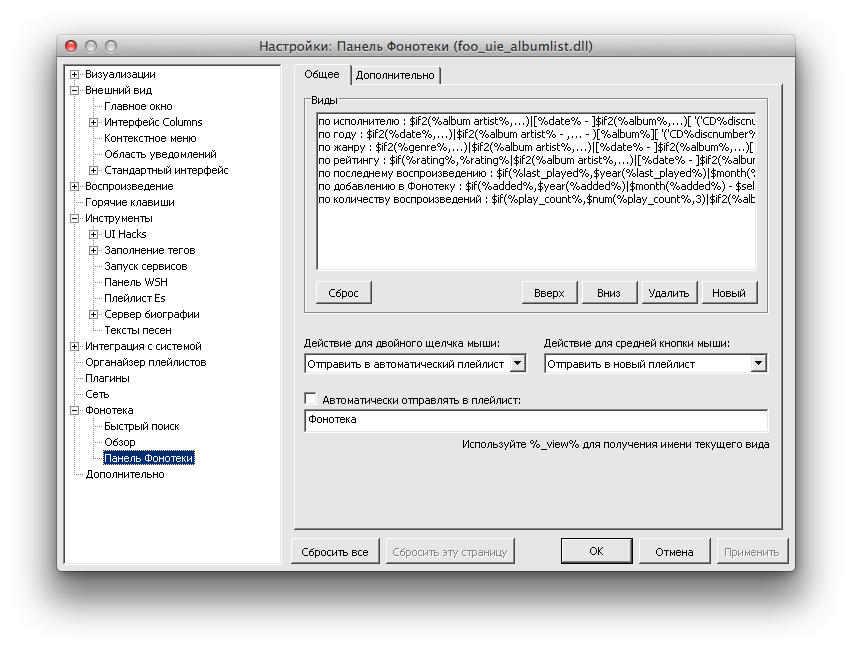852x650 pixels.
Task: Open the middle mouse button action dropdown
Action: pyautogui.click(x=758, y=364)
